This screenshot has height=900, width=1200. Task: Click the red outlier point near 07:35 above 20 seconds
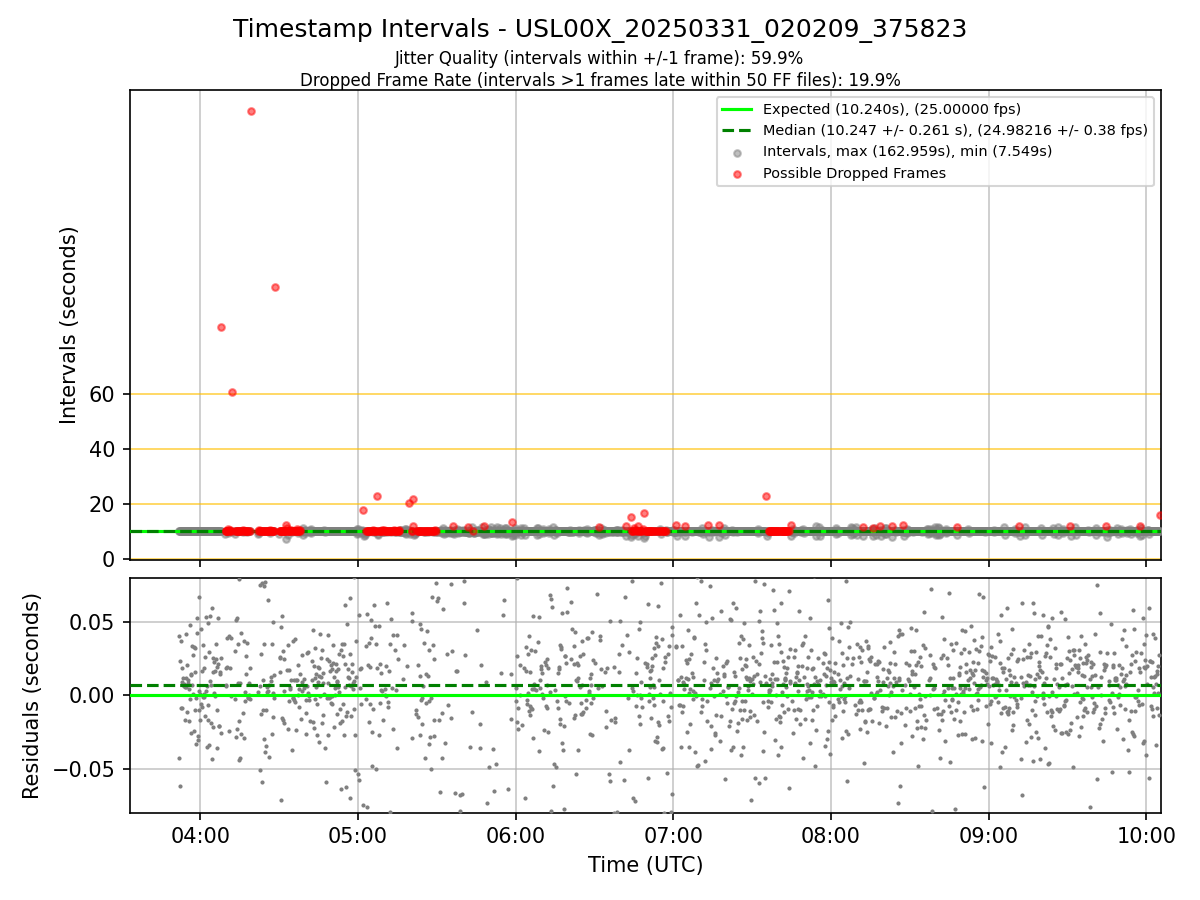click(766, 496)
